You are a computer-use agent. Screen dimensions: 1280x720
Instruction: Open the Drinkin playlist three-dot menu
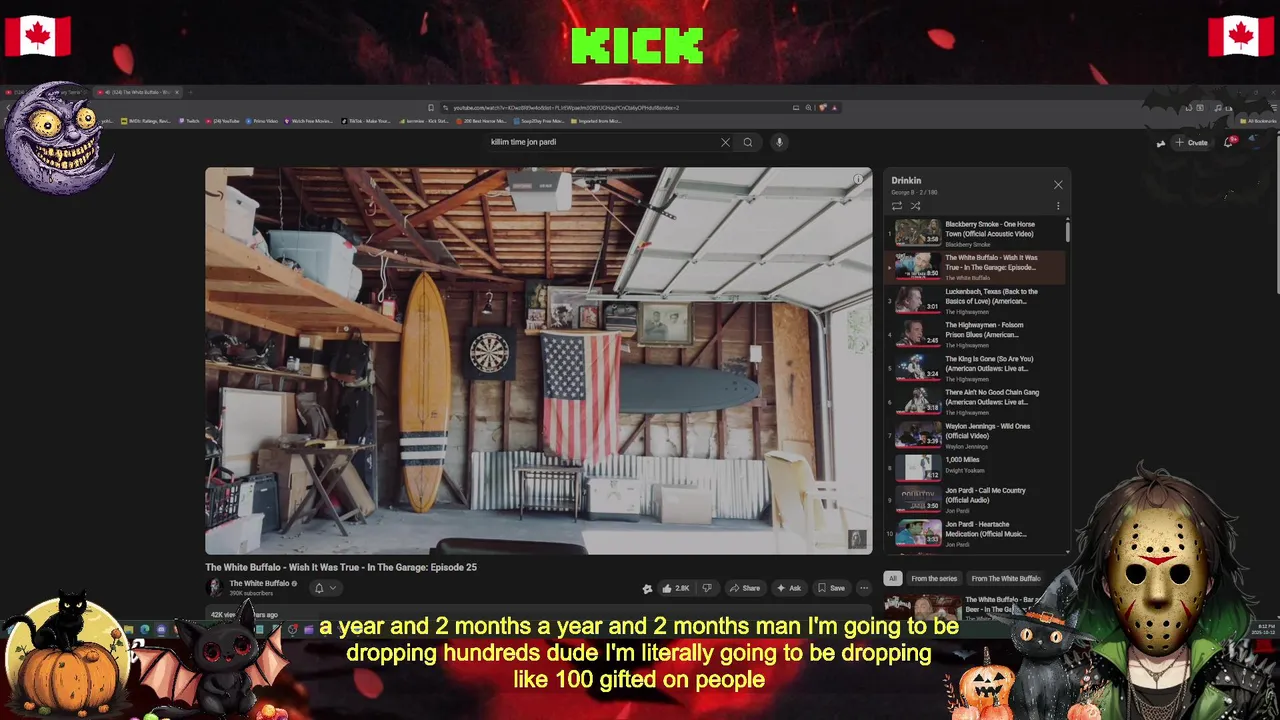[1058, 206]
